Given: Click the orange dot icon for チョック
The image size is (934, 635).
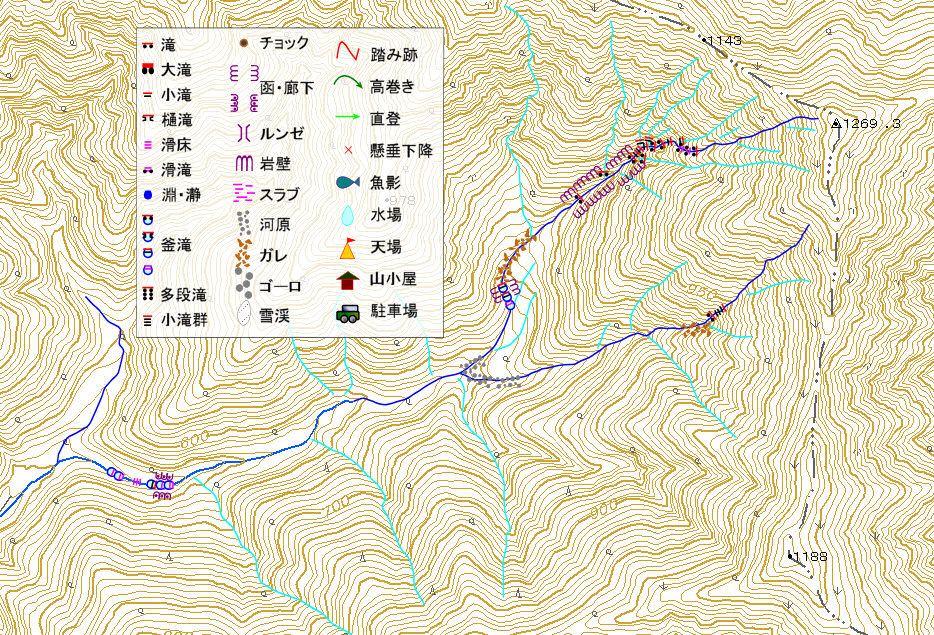Looking at the screenshot, I should pyautogui.click(x=243, y=43).
